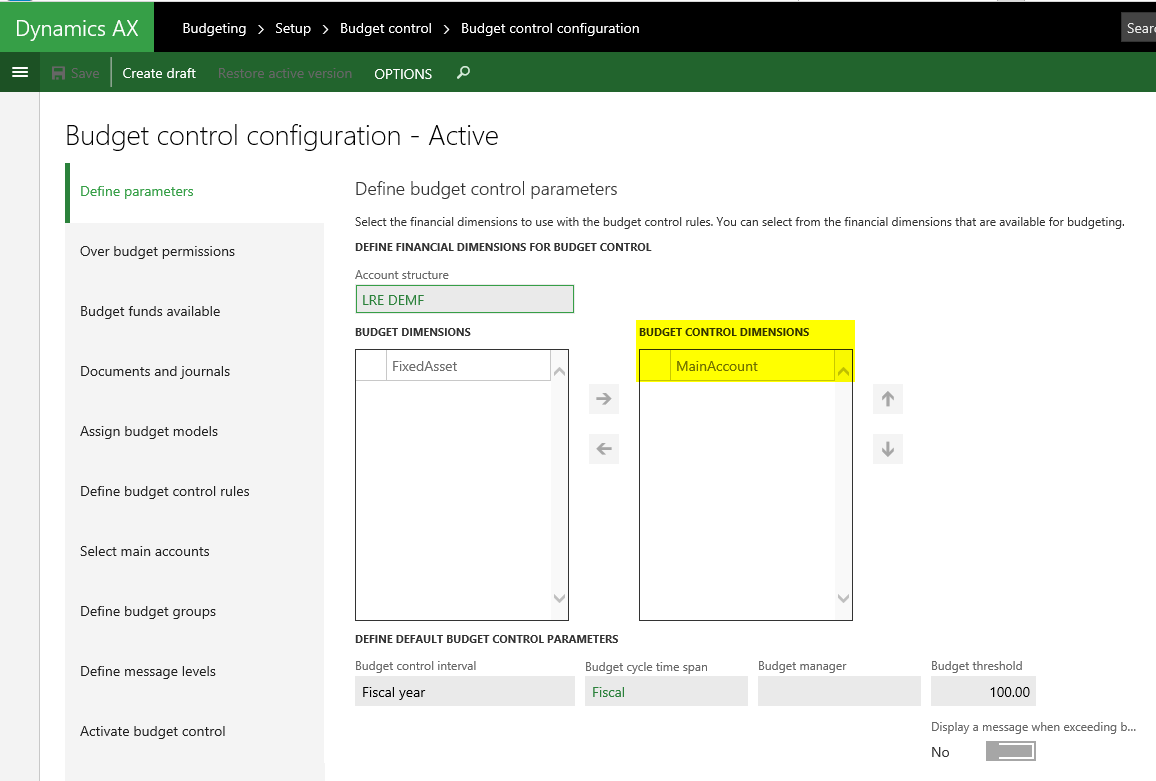The image size is (1156, 781).
Task: Open the Budget control interval dropdown
Action: (x=464, y=692)
